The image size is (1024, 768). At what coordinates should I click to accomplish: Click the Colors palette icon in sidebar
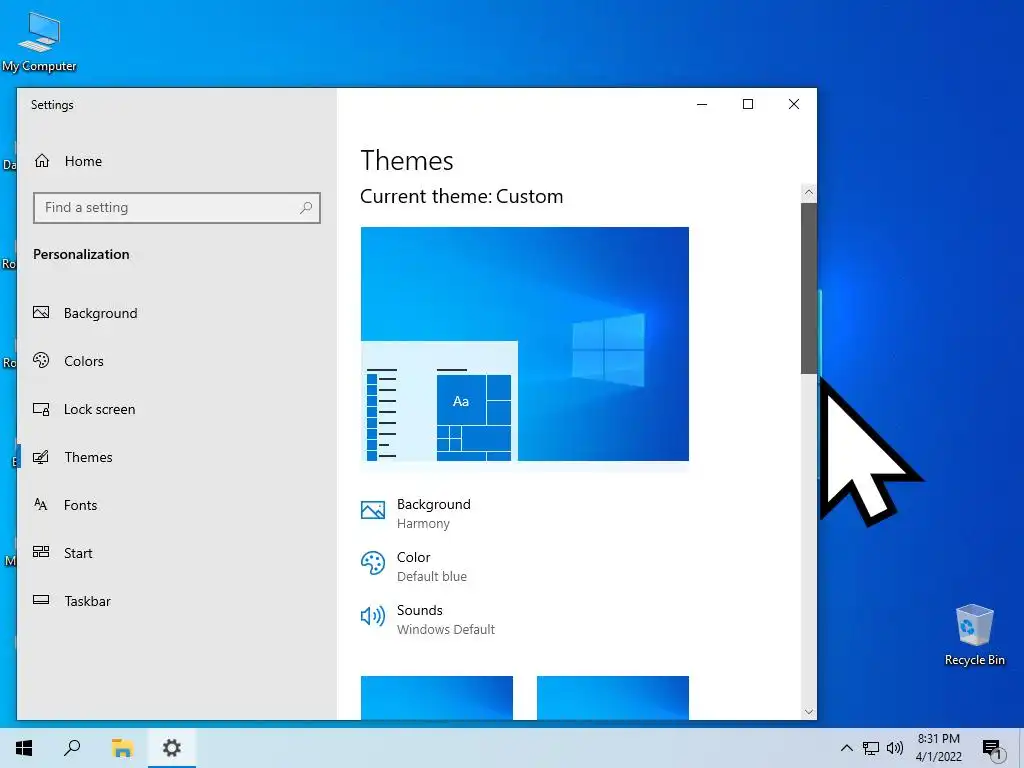[41, 360]
